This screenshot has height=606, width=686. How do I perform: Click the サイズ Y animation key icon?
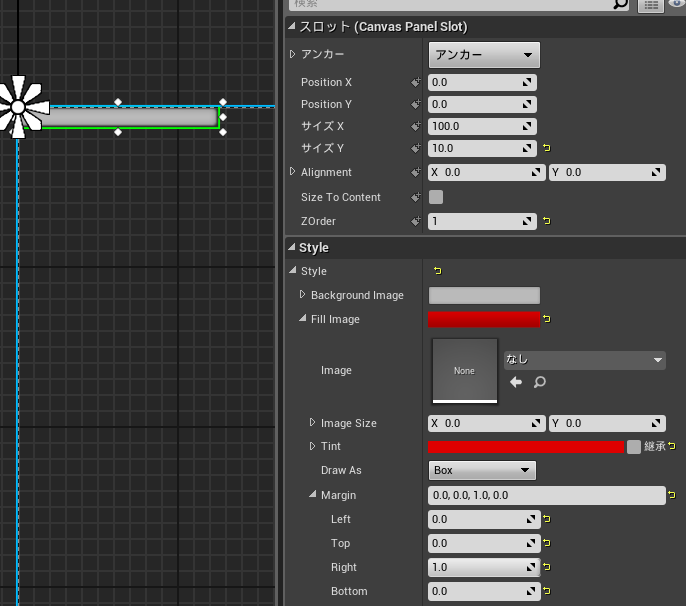[x=416, y=148]
